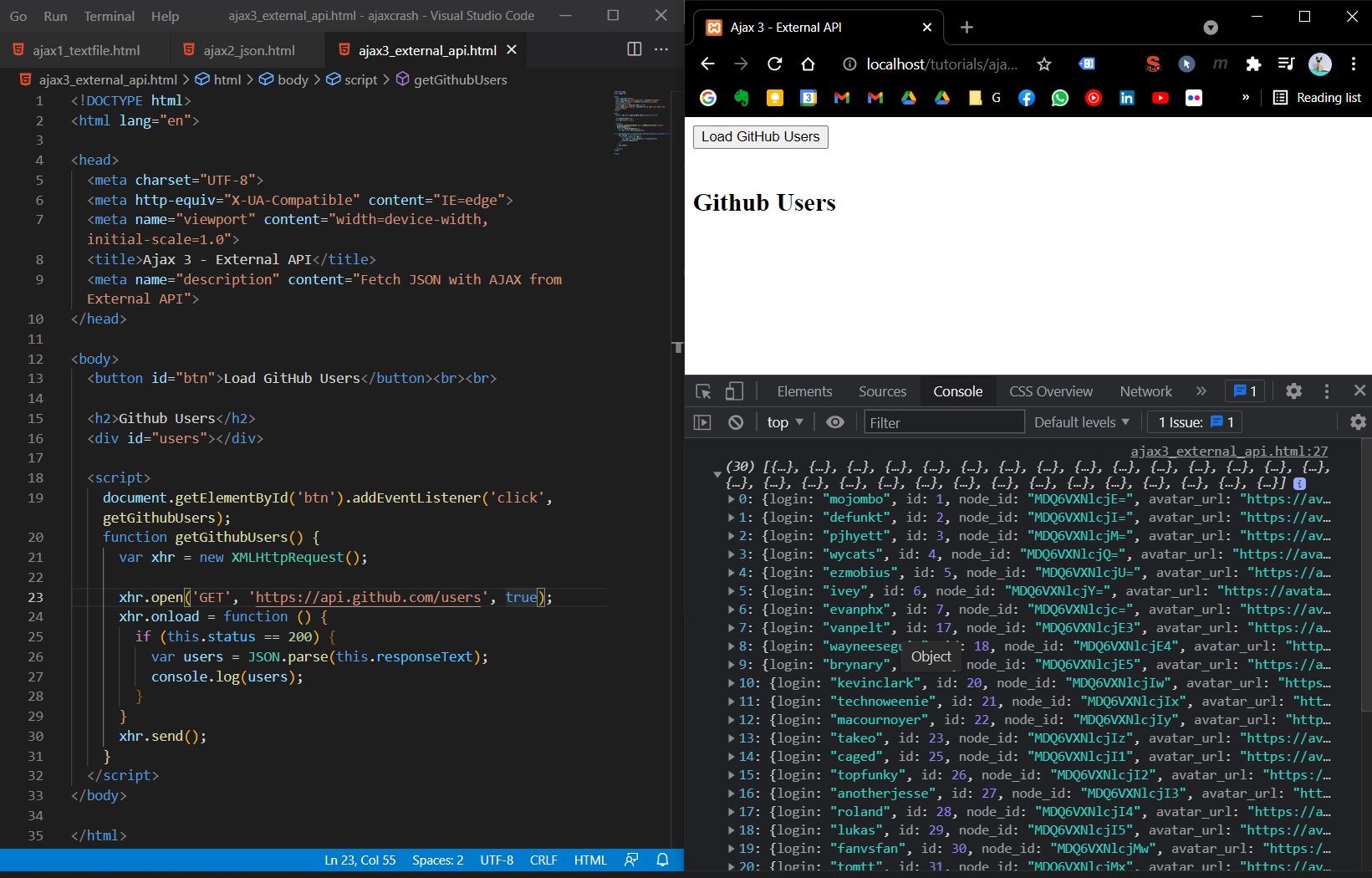The width and height of the screenshot is (1372, 878).
Task: Open Chrome media controls icon
Action: pyautogui.click(x=1286, y=64)
